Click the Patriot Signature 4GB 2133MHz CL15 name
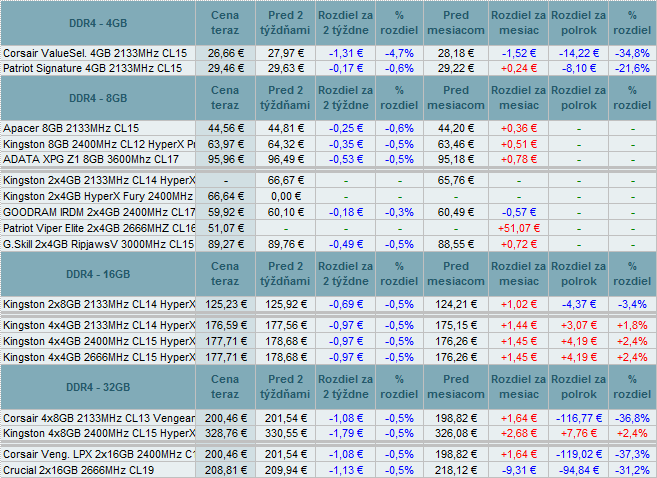Viewport: 657px width, 478px height. 93,68
